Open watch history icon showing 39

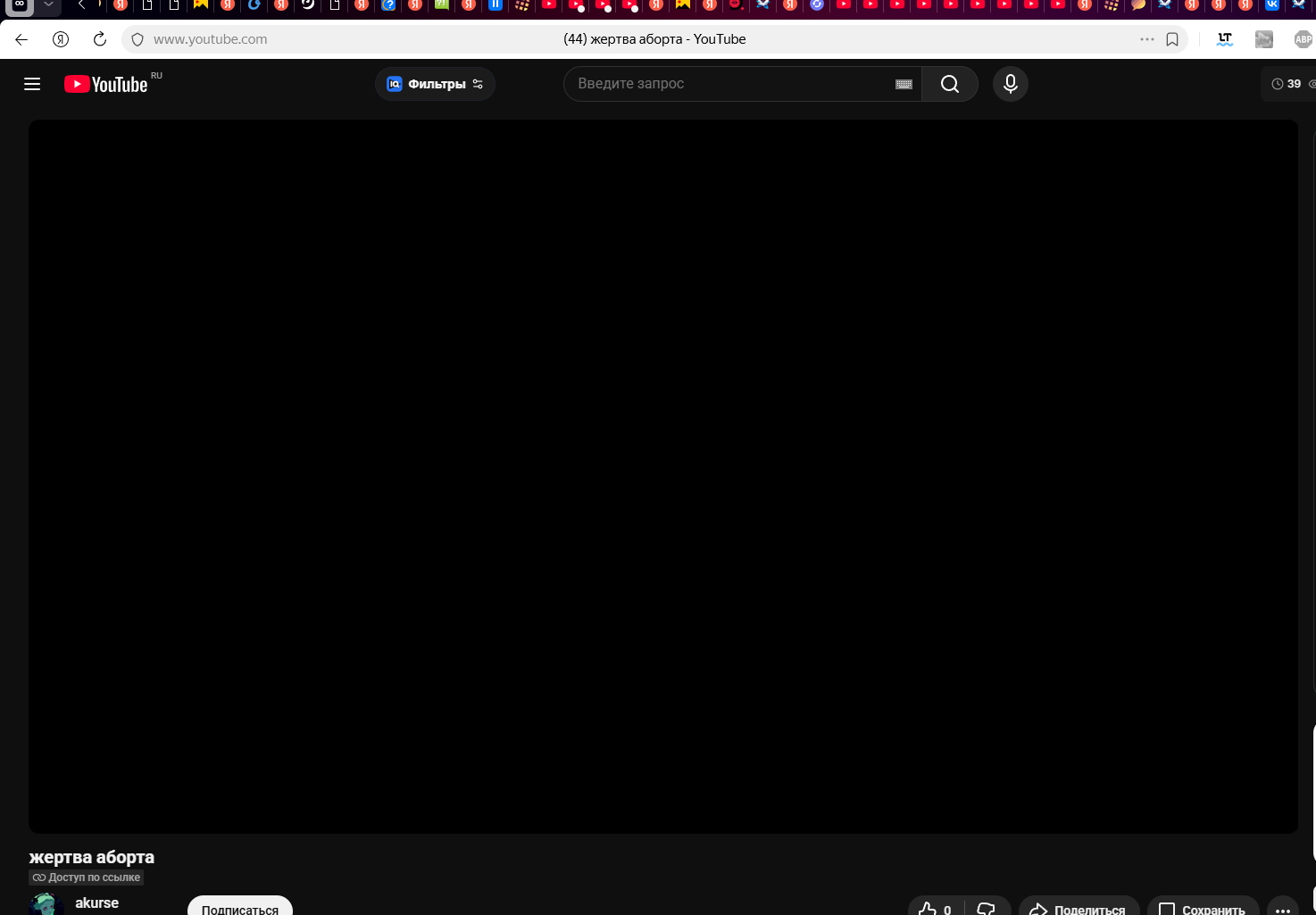[1286, 83]
